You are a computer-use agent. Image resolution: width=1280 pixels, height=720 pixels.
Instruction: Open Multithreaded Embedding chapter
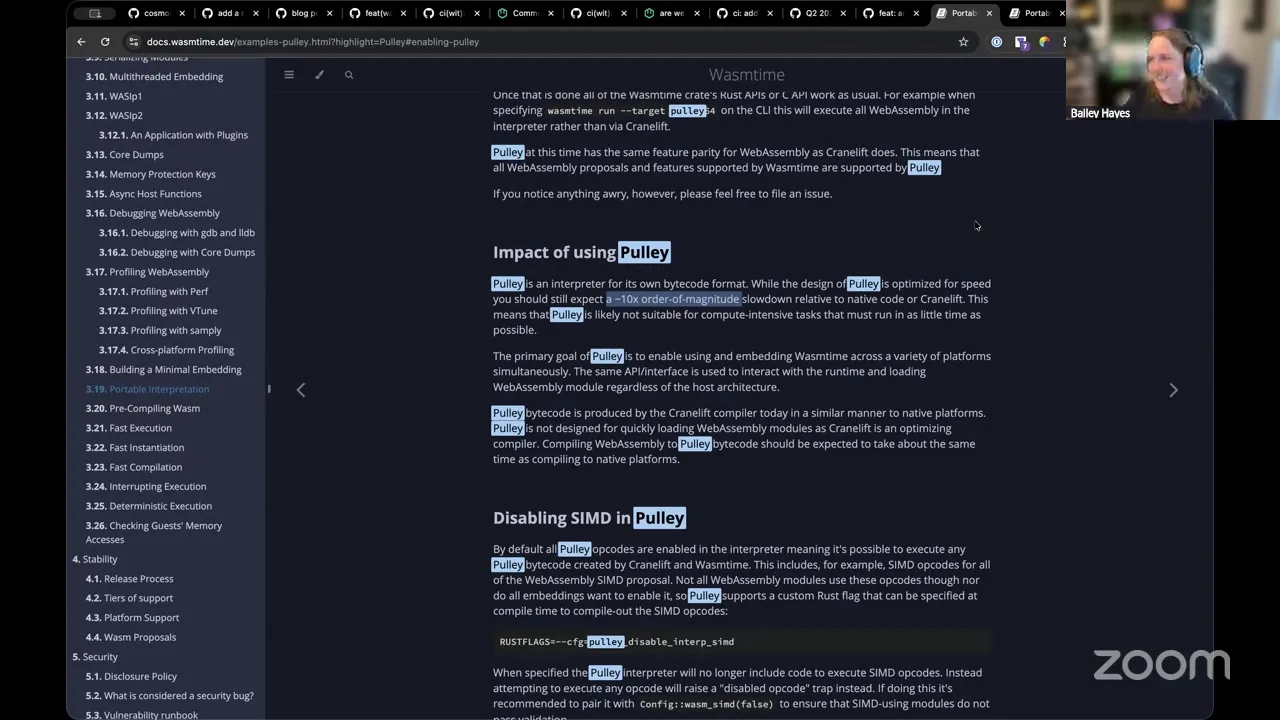tap(154, 77)
